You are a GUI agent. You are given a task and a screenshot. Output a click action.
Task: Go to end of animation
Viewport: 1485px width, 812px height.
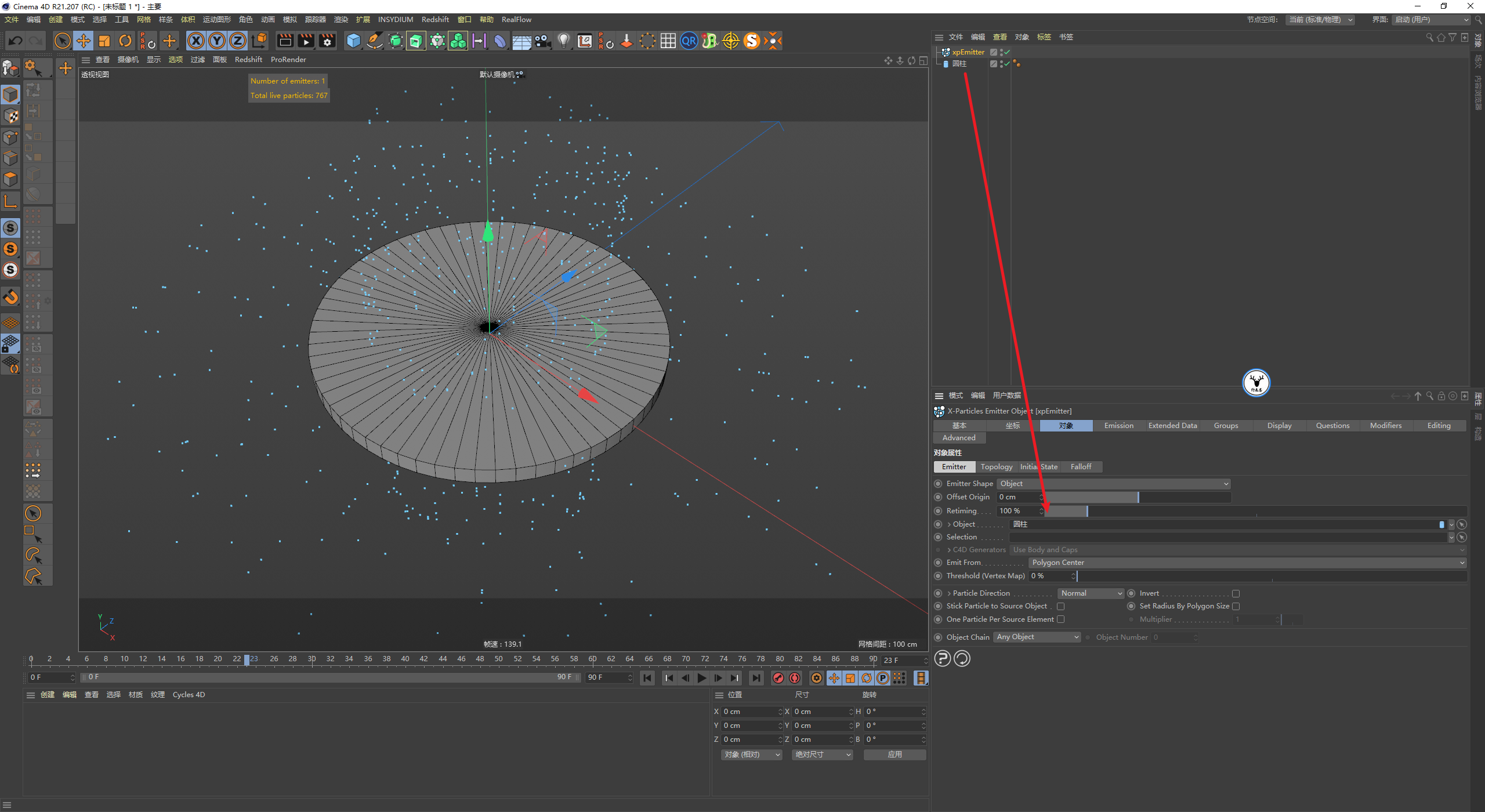756,677
